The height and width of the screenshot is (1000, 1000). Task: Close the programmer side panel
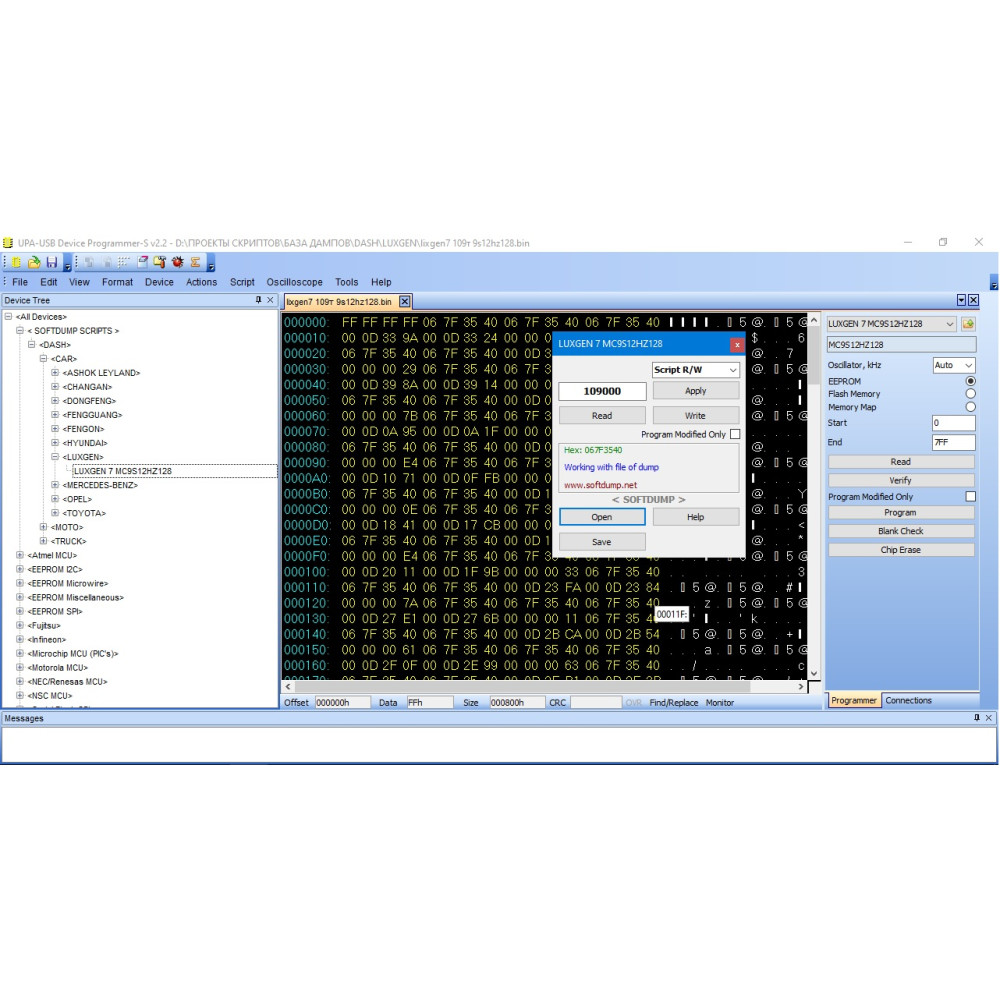click(973, 300)
